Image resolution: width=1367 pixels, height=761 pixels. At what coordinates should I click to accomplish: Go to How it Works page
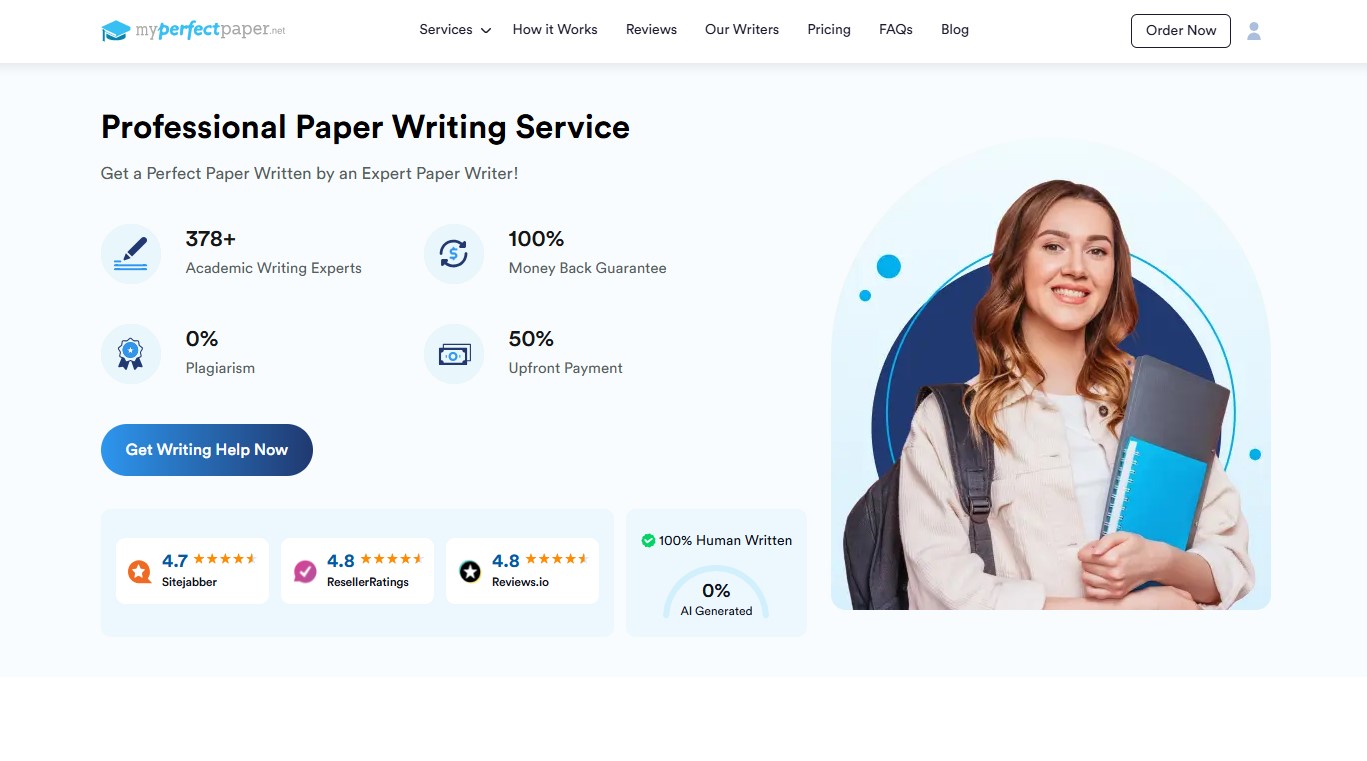coord(555,30)
